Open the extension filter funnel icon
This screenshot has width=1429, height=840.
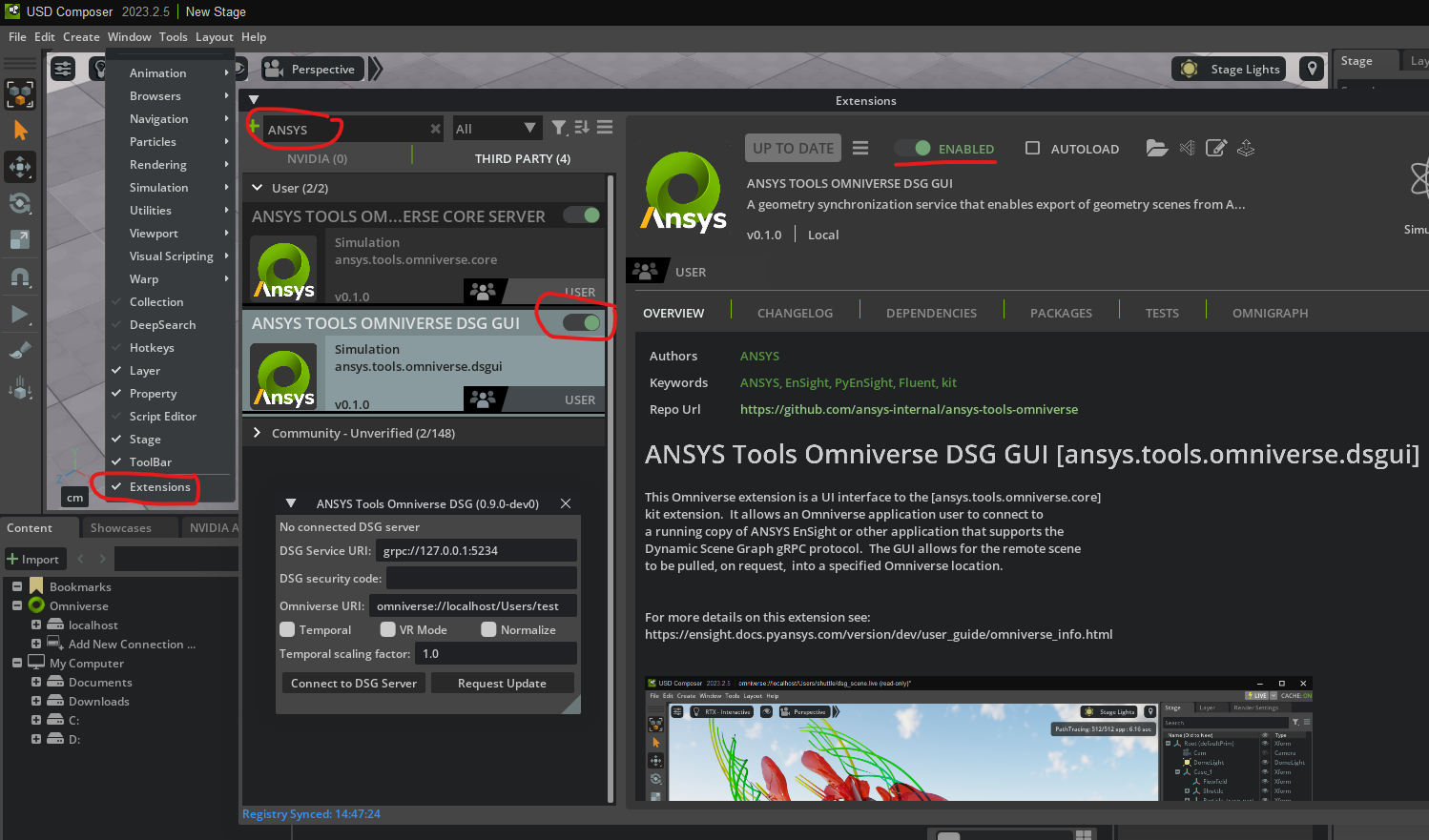[x=559, y=128]
